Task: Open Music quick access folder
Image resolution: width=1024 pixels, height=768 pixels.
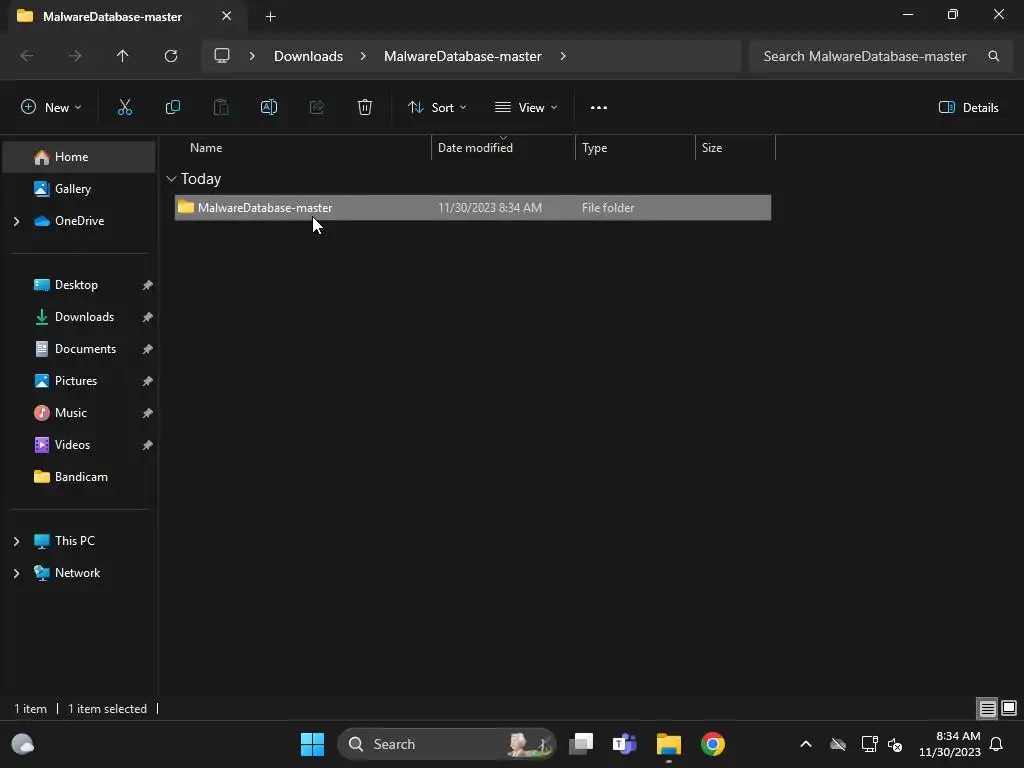Action: 79,413
